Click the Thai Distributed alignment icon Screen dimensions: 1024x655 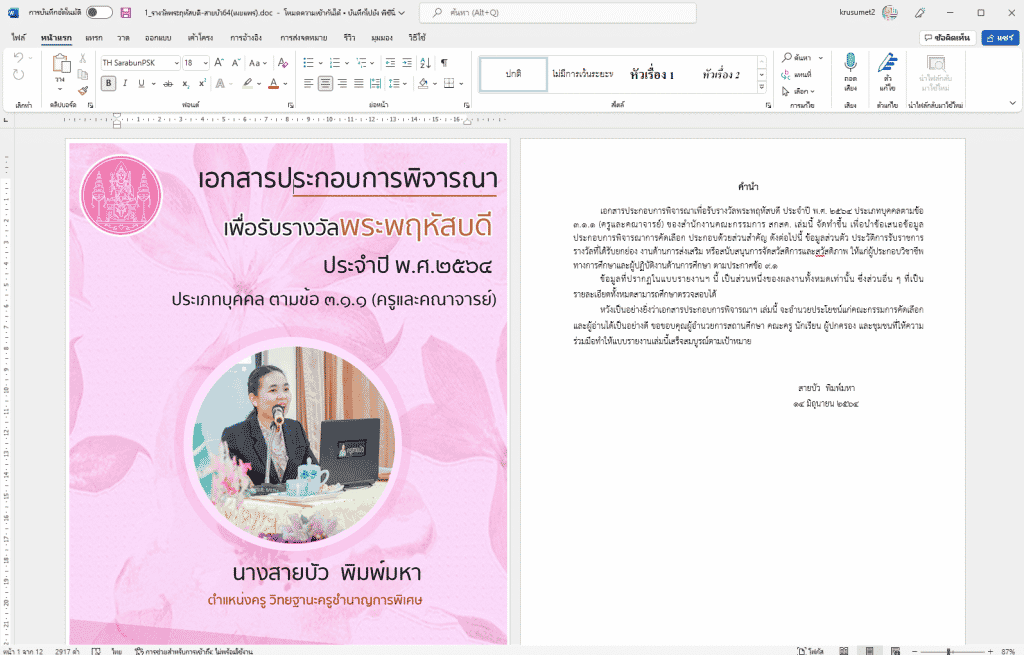(x=375, y=84)
